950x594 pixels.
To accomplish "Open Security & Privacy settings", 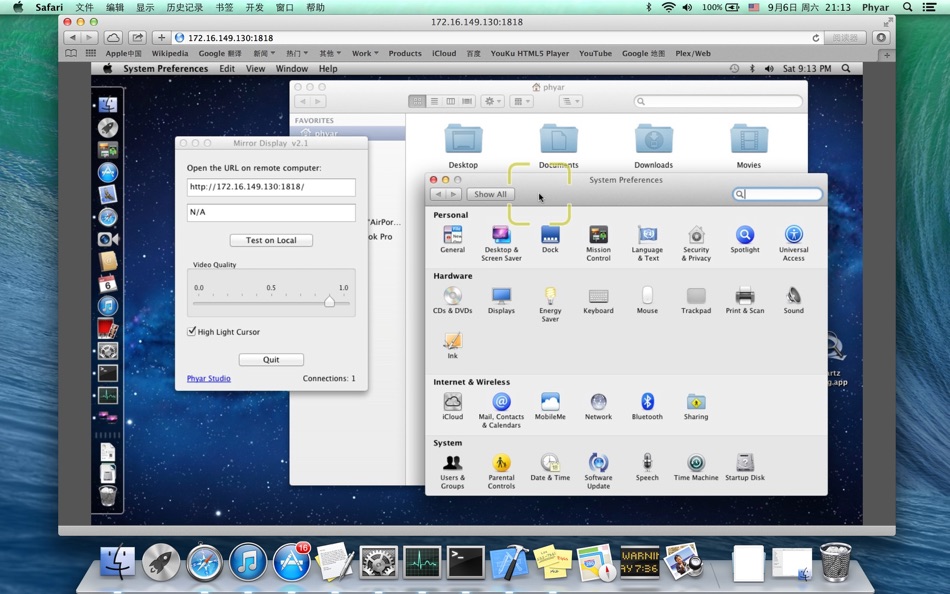I will point(696,236).
